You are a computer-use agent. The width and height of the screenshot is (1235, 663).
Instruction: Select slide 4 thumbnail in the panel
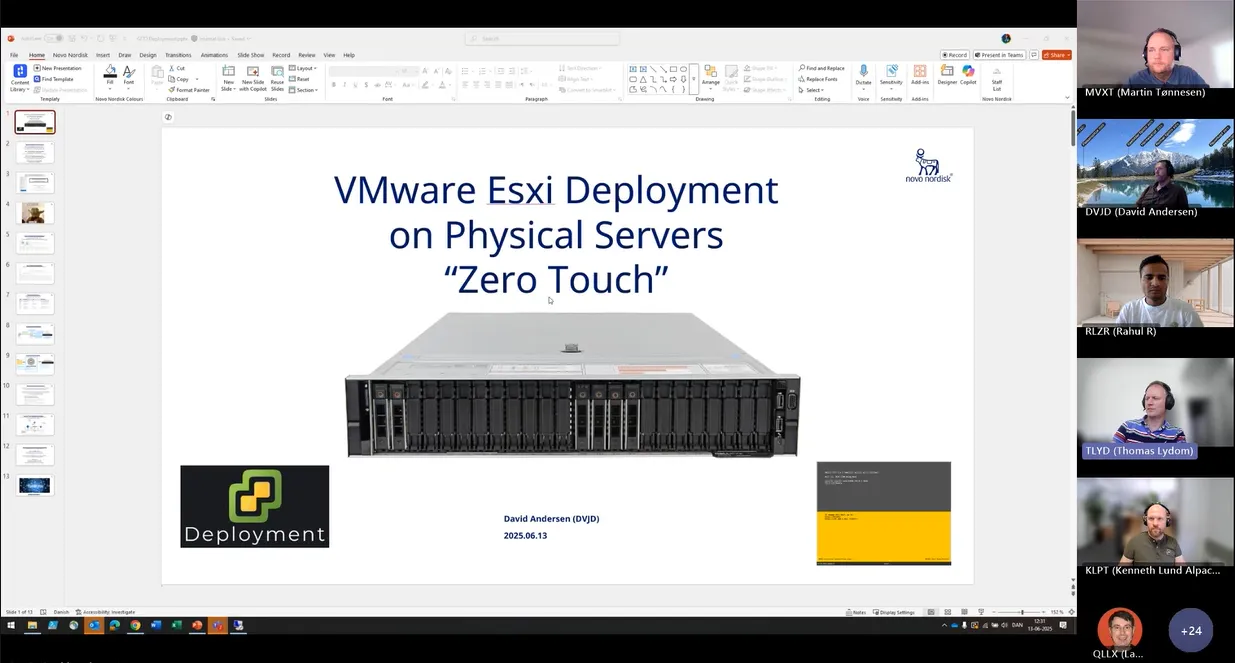click(36, 213)
